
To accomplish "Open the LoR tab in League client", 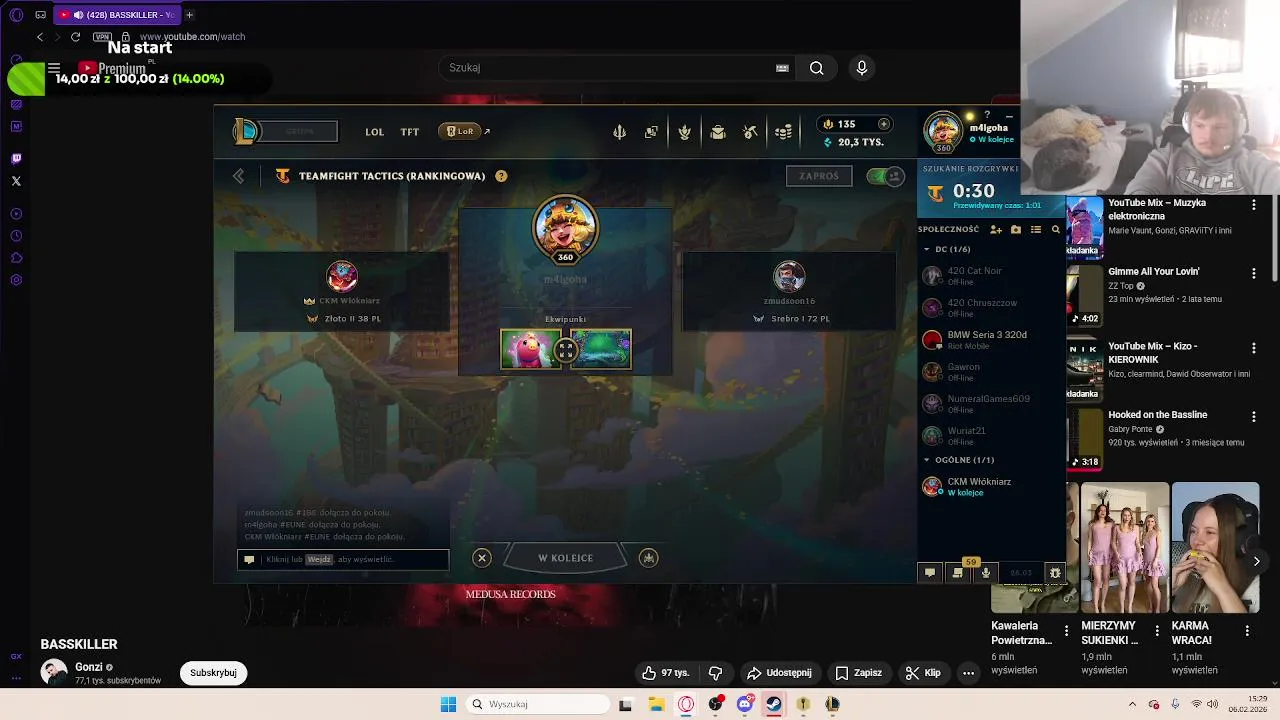I will click(461, 131).
